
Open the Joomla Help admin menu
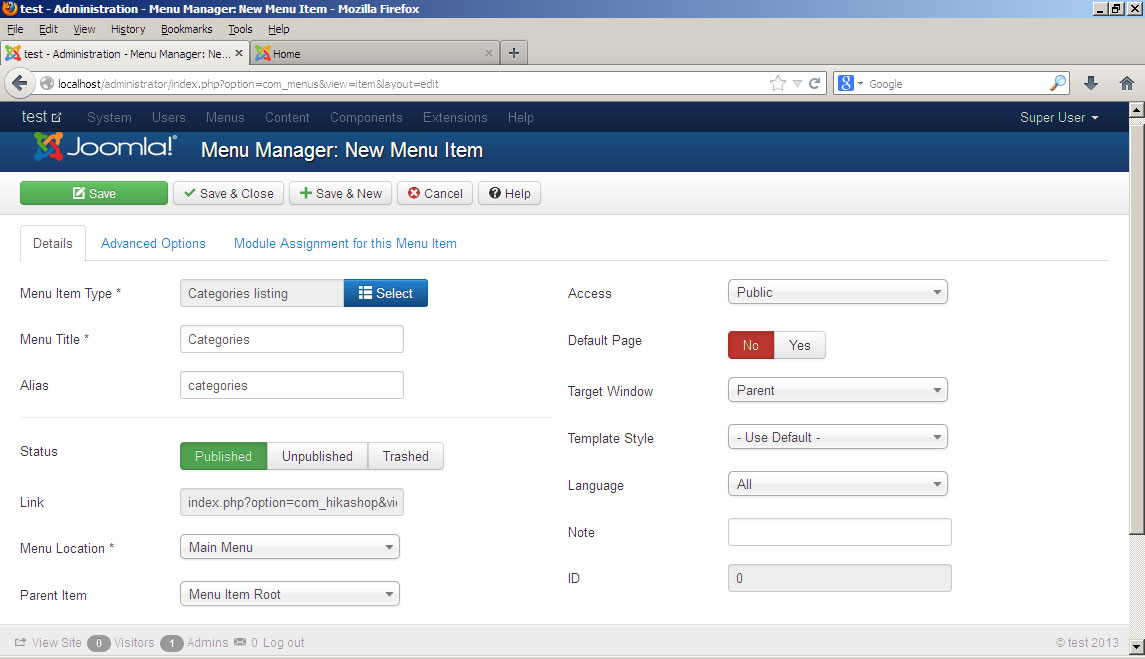521,118
